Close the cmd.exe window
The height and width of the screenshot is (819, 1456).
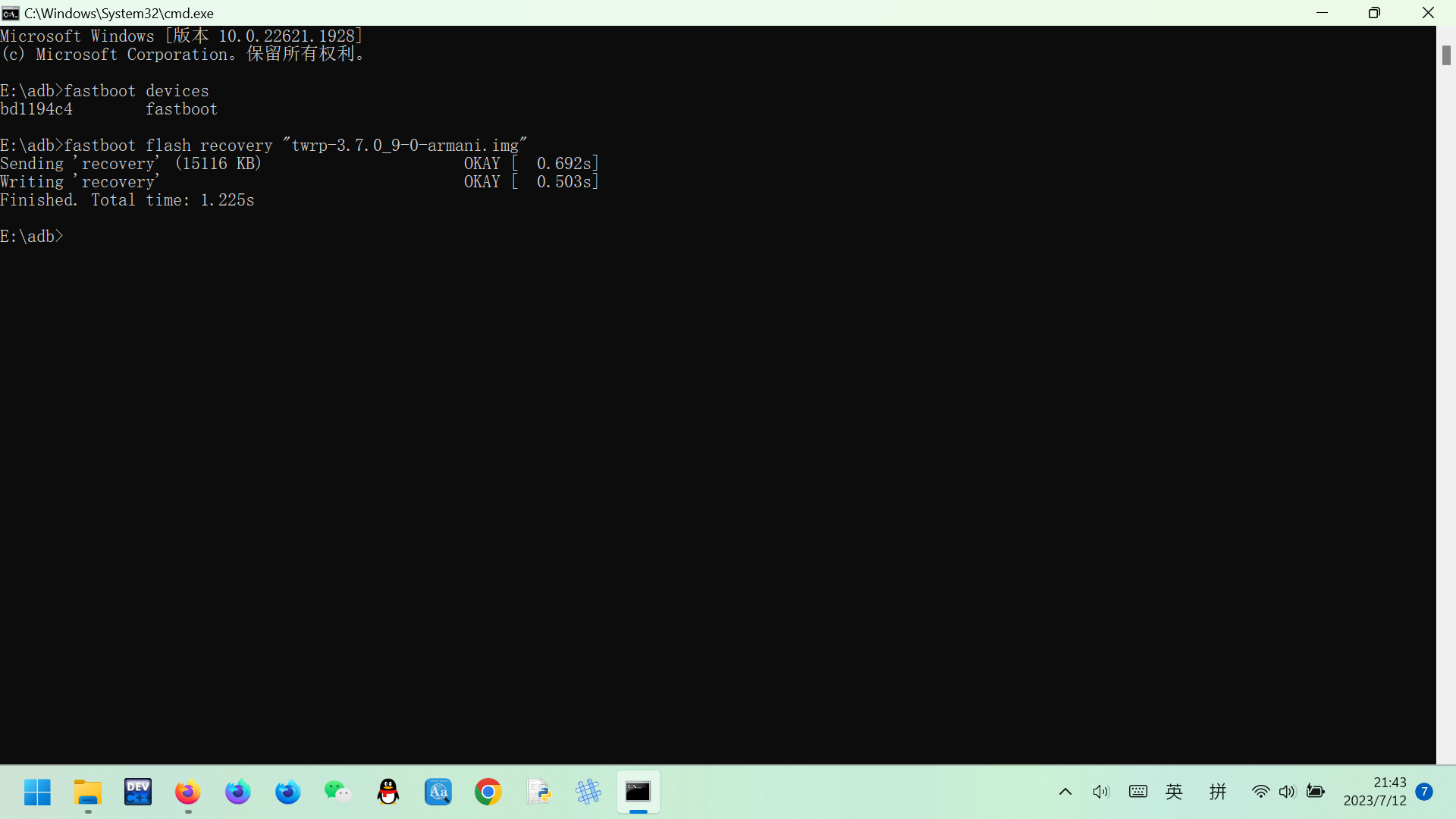click(1428, 13)
